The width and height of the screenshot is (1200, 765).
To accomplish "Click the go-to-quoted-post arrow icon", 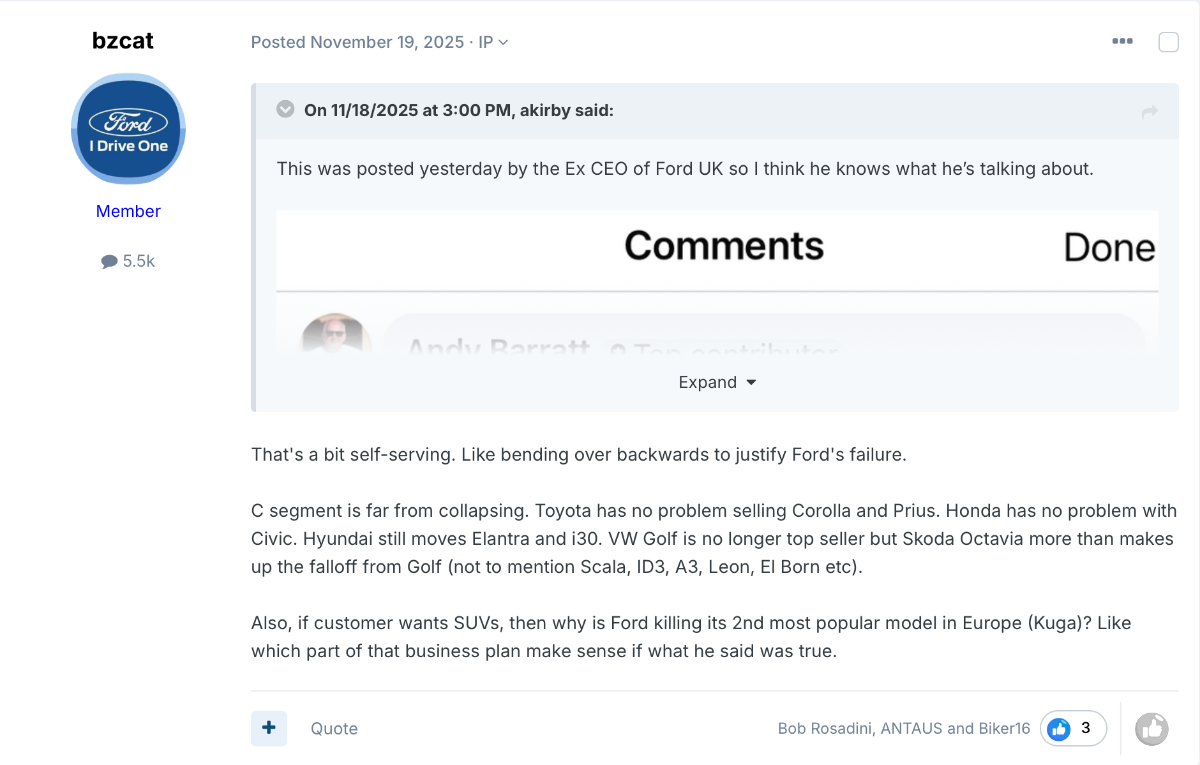I will [1150, 112].
